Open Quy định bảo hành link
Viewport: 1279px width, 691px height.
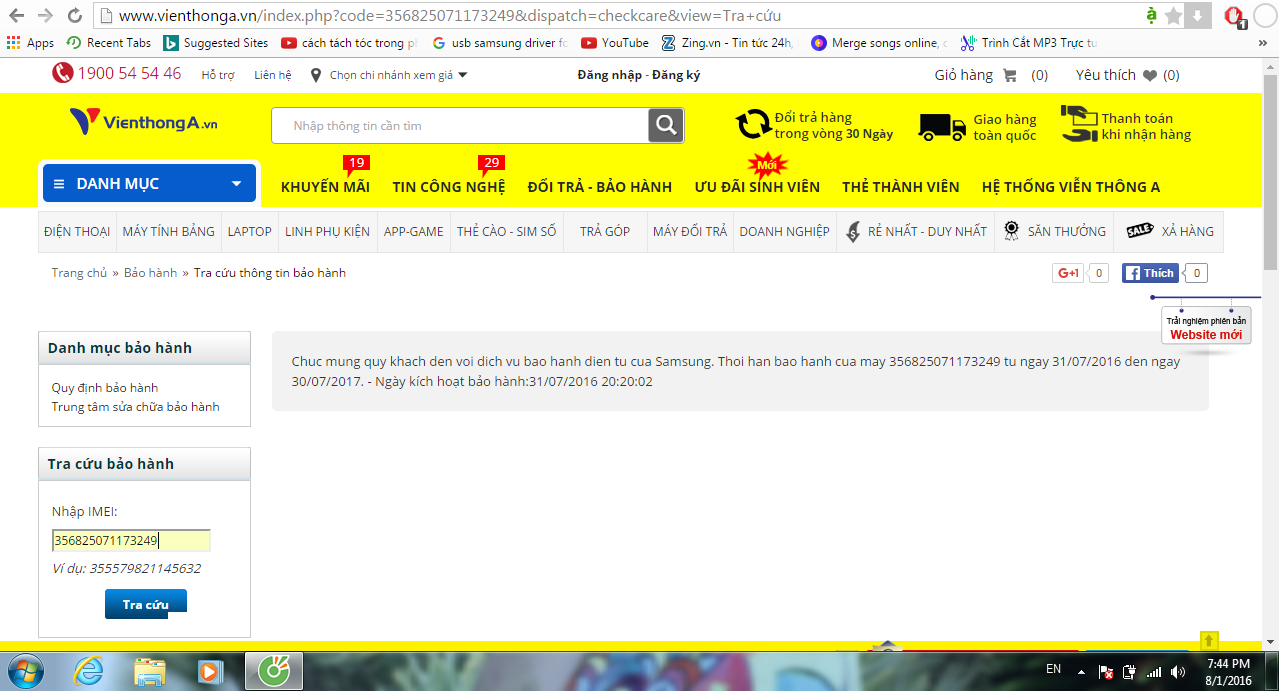pyautogui.click(x=105, y=387)
